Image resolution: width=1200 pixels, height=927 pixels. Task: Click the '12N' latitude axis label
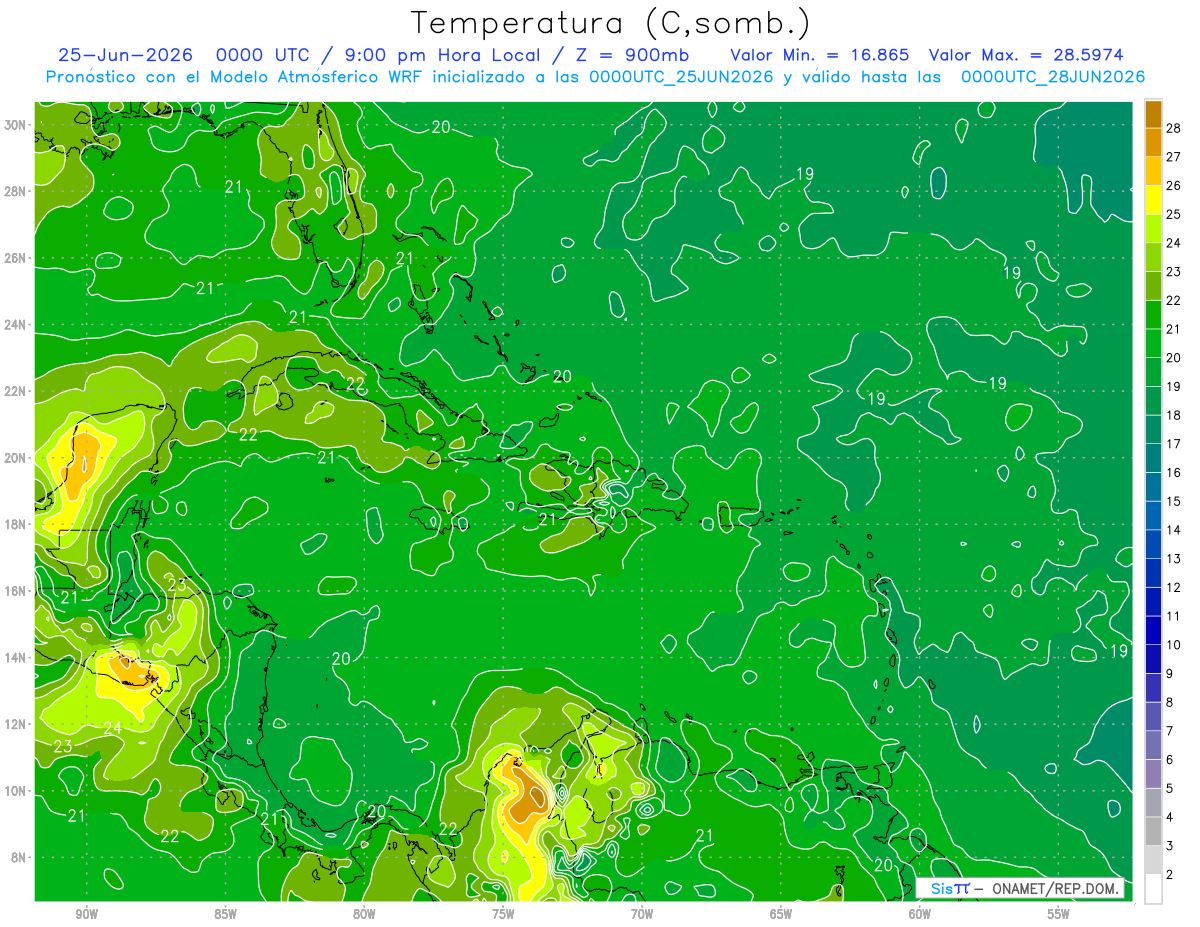pyautogui.click(x=17, y=724)
